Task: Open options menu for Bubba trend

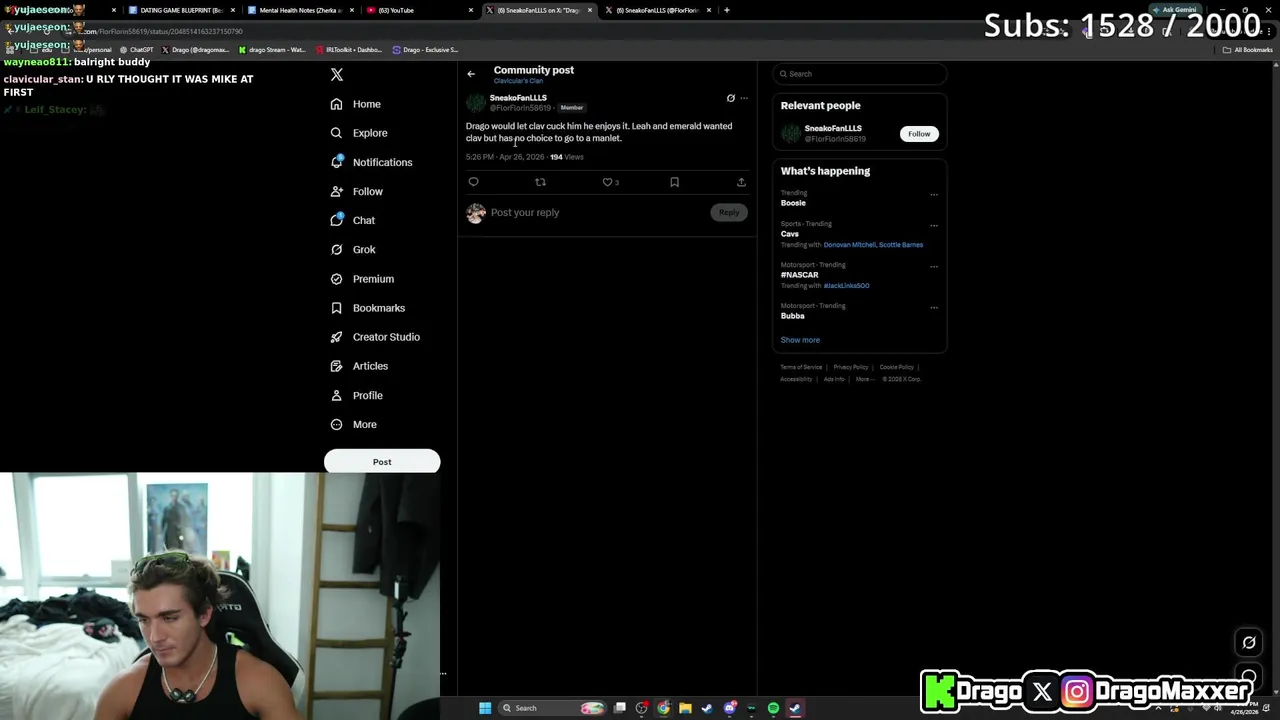Action: coord(934,307)
